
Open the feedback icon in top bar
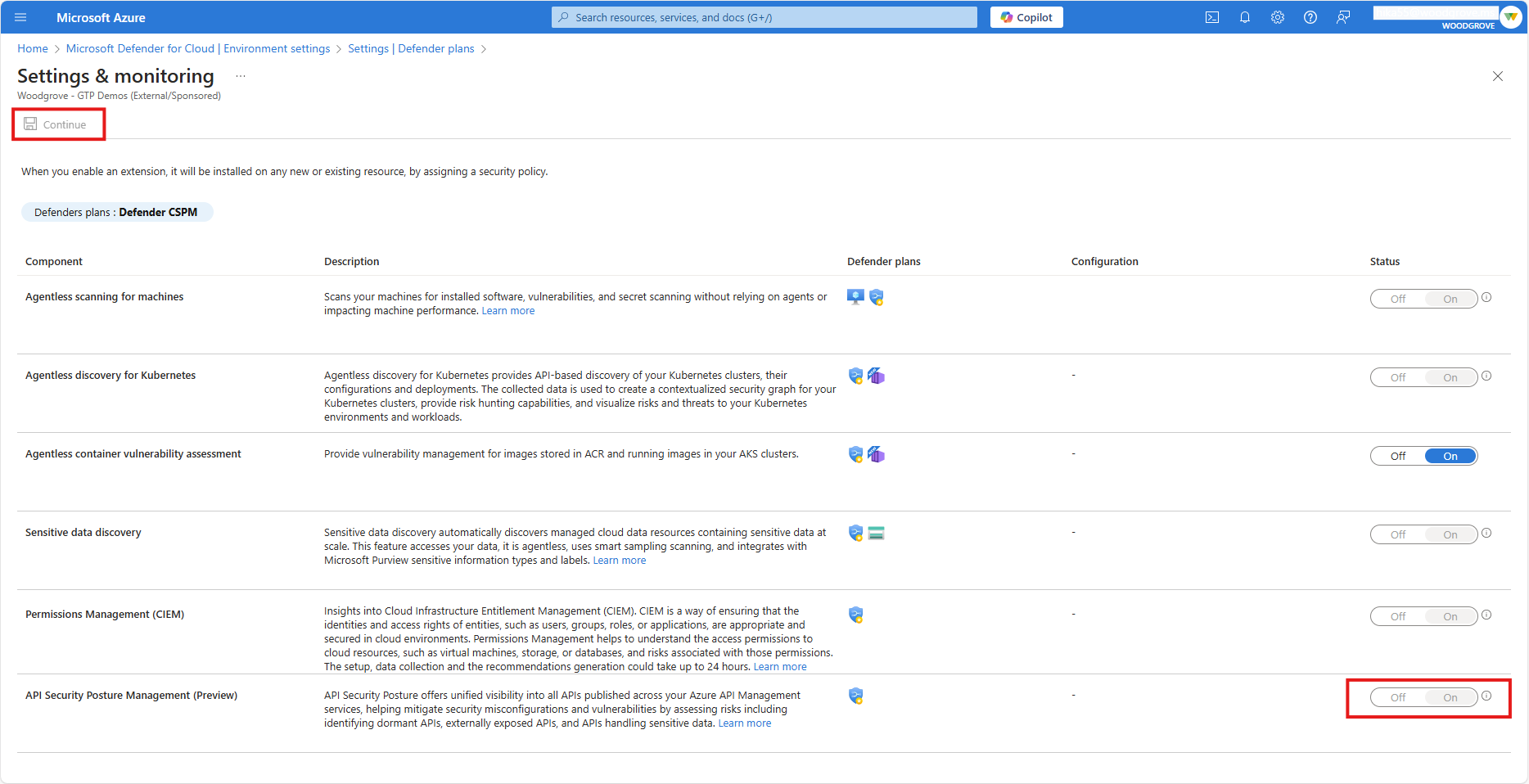[x=1343, y=17]
